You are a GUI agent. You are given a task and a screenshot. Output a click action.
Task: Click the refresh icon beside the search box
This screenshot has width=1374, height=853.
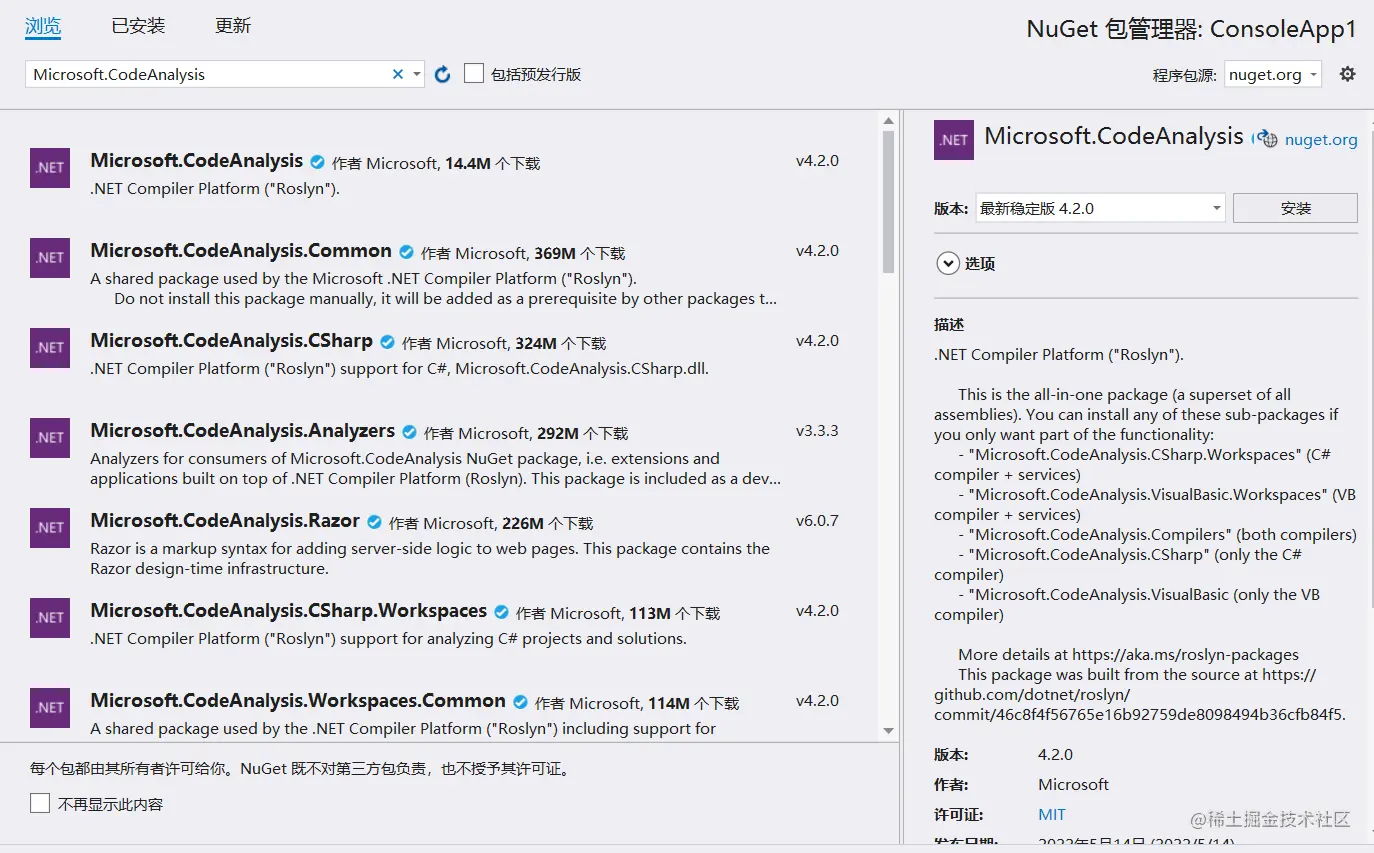coord(443,74)
